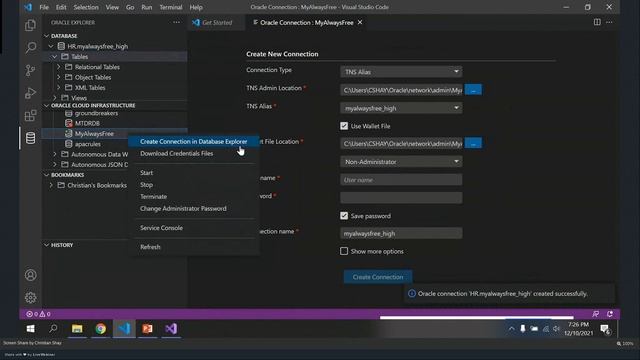This screenshot has height=360, width=640.
Task: Open Windows Start menu
Action: [x=30, y=329]
